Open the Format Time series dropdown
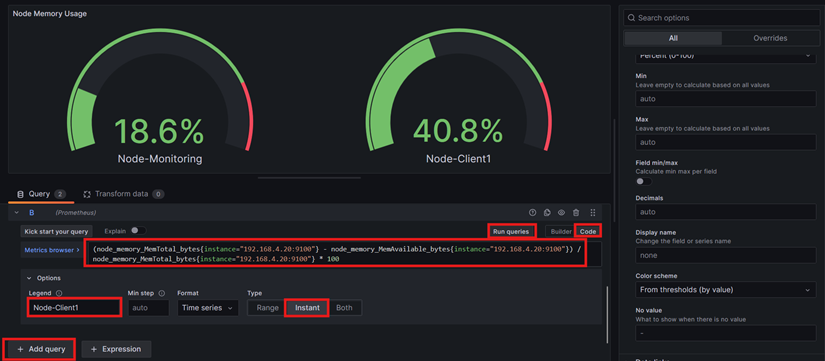This screenshot has width=825, height=361. (x=208, y=308)
